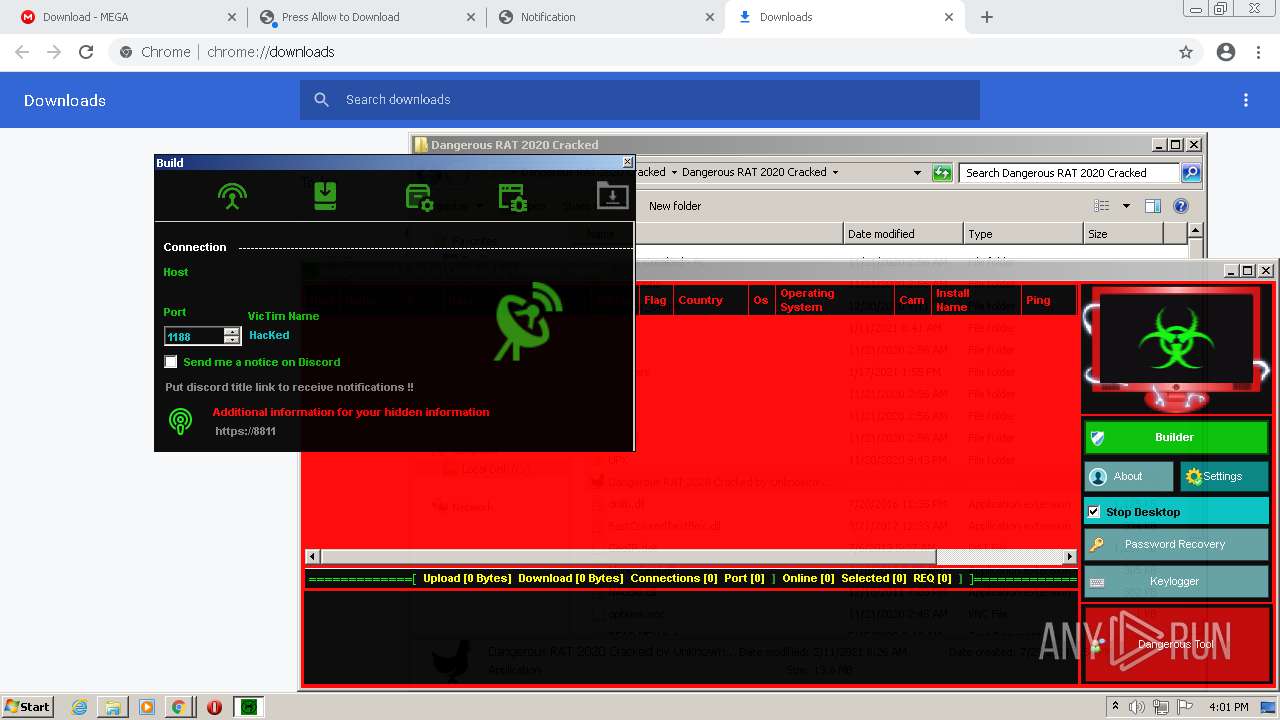This screenshot has height=720, width=1280.
Task: Decrease the Port value with the down arrow
Action: pyautogui.click(x=232, y=340)
